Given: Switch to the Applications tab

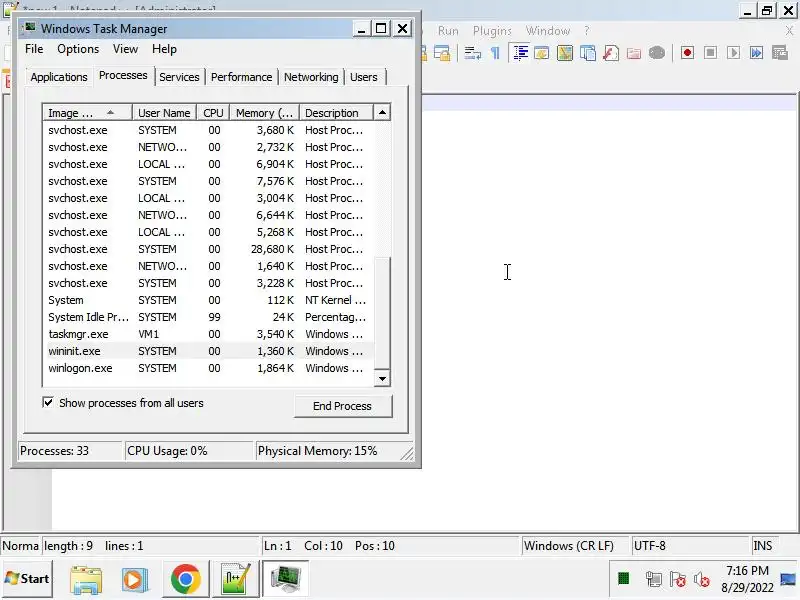Looking at the screenshot, I should point(59,77).
